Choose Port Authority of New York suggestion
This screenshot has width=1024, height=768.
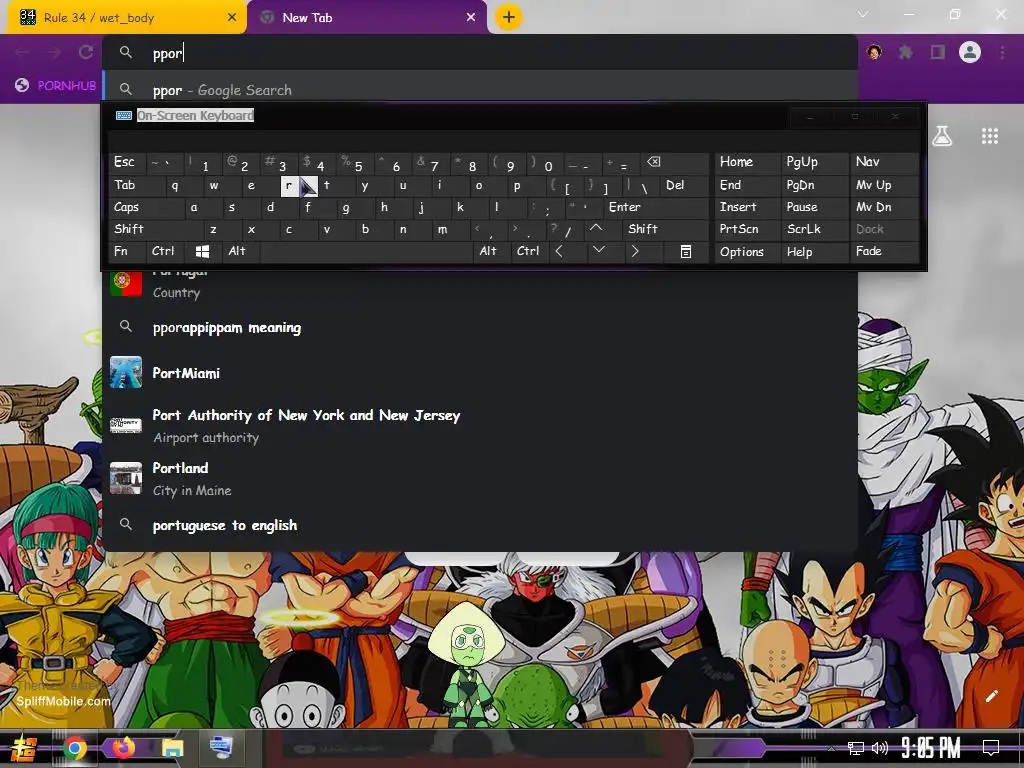[x=480, y=426]
